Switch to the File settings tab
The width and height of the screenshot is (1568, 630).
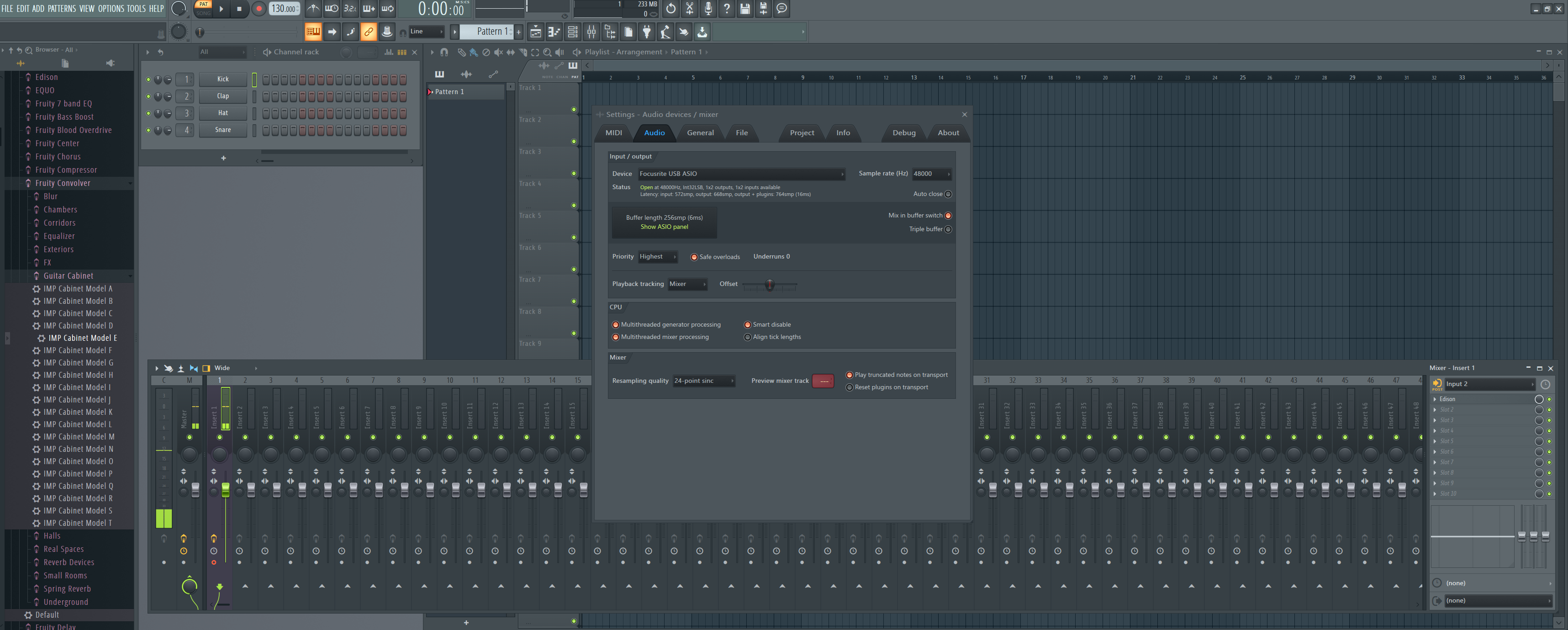pos(741,132)
